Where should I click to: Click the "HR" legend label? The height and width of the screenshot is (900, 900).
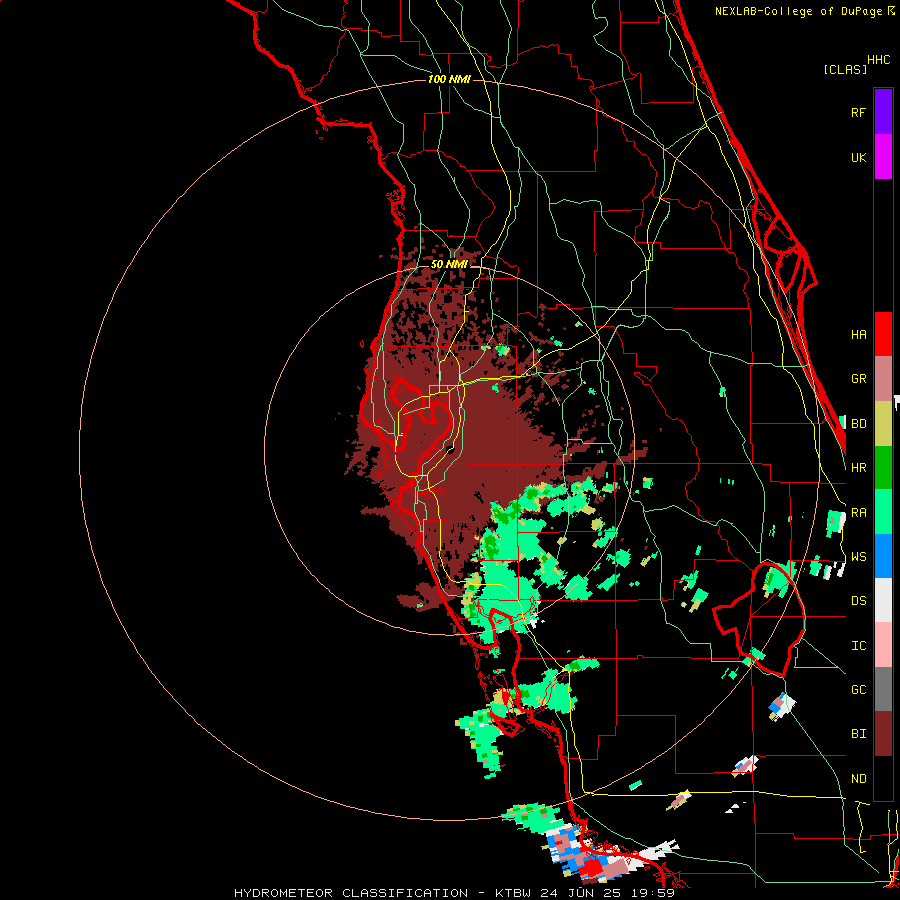click(x=858, y=468)
